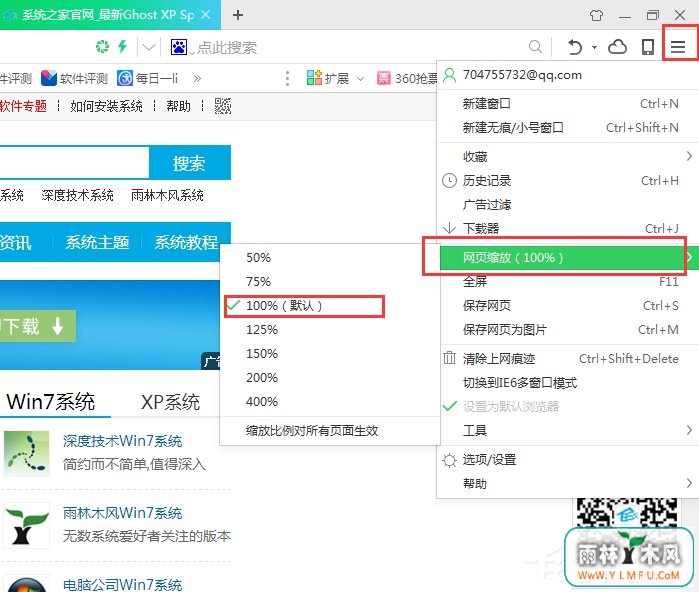The image size is (699, 592).
Task: Select 50% zoom level
Action: pyautogui.click(x=330, y=258)
